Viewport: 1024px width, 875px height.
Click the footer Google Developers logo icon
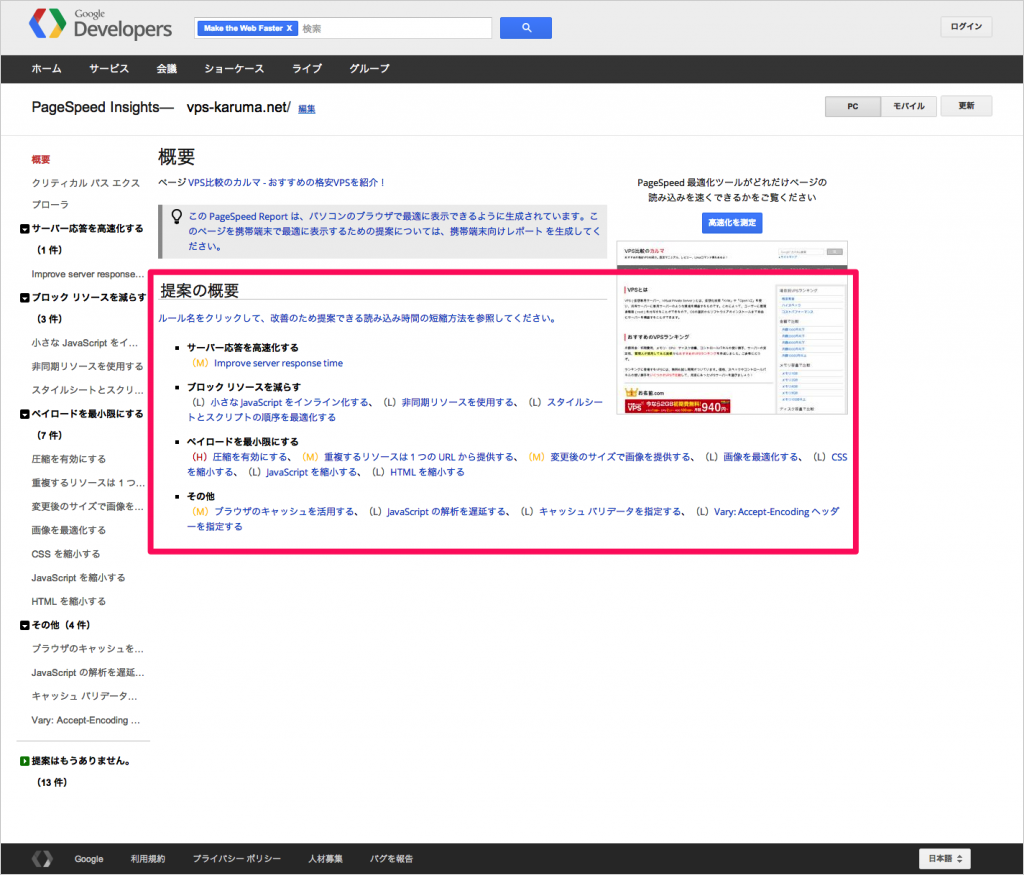point(42,859)
